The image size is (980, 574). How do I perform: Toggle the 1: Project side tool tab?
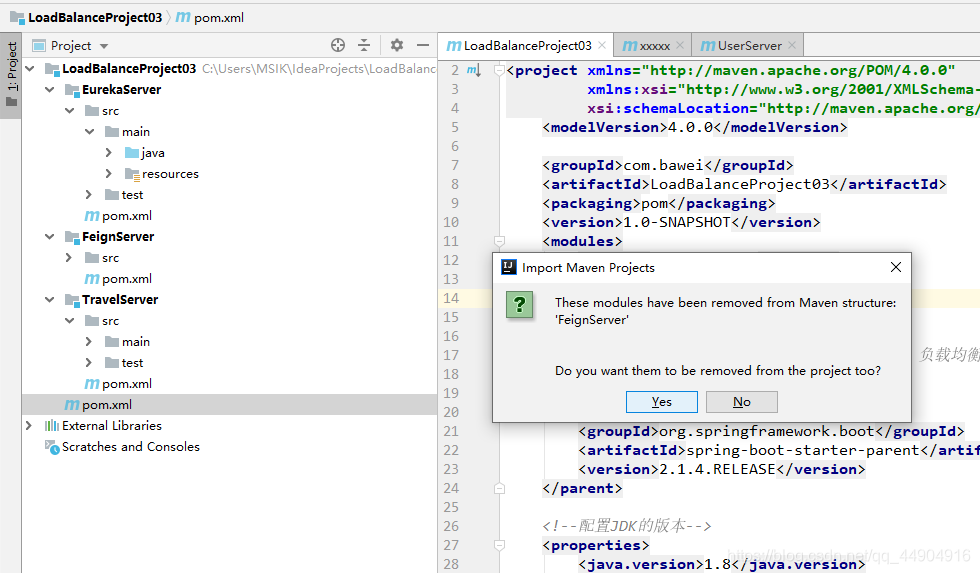pos(11,74)
